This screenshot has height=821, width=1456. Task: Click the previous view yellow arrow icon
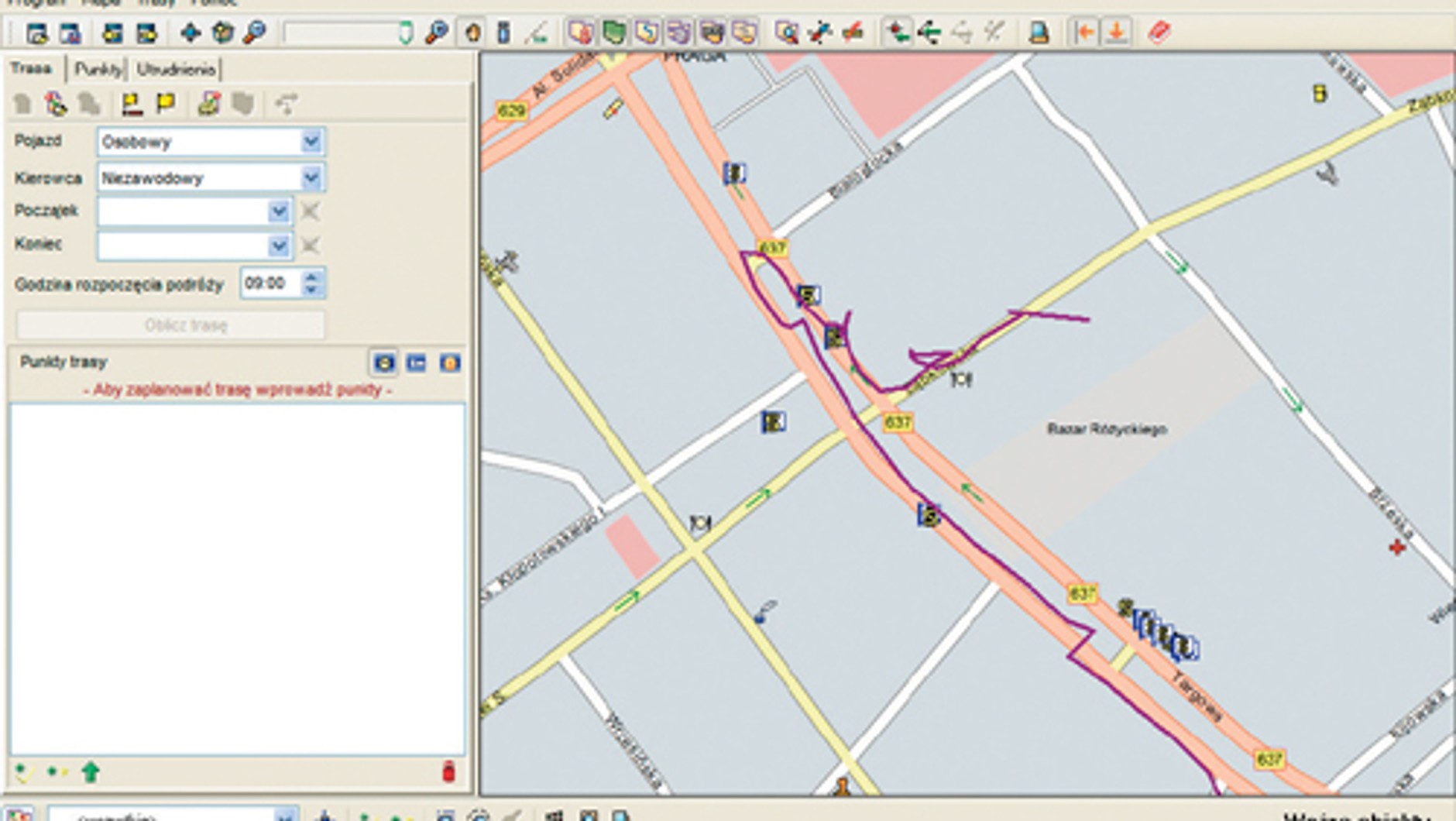point(112,33)
